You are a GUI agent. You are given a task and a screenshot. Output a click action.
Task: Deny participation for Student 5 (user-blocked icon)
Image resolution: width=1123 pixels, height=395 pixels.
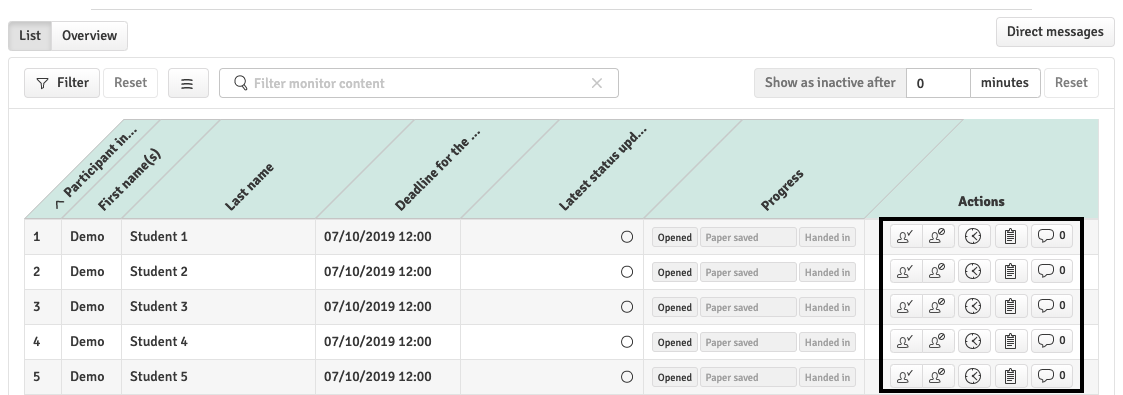pyautogui.click(x=938, y=376)
